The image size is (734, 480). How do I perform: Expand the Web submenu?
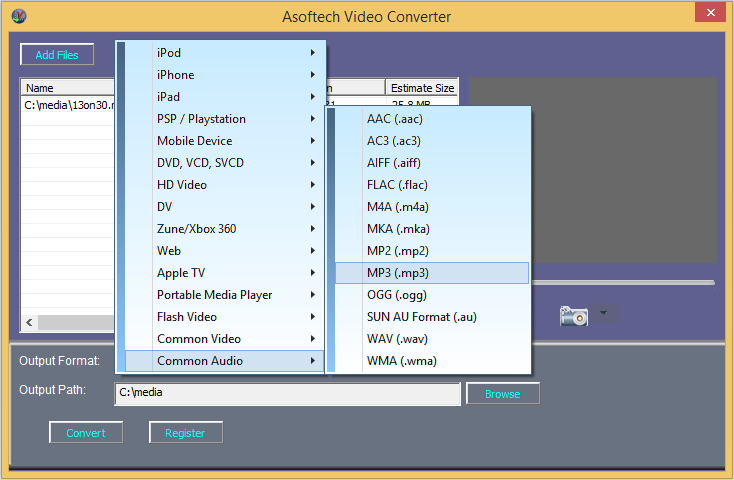(x=225, y=251)
